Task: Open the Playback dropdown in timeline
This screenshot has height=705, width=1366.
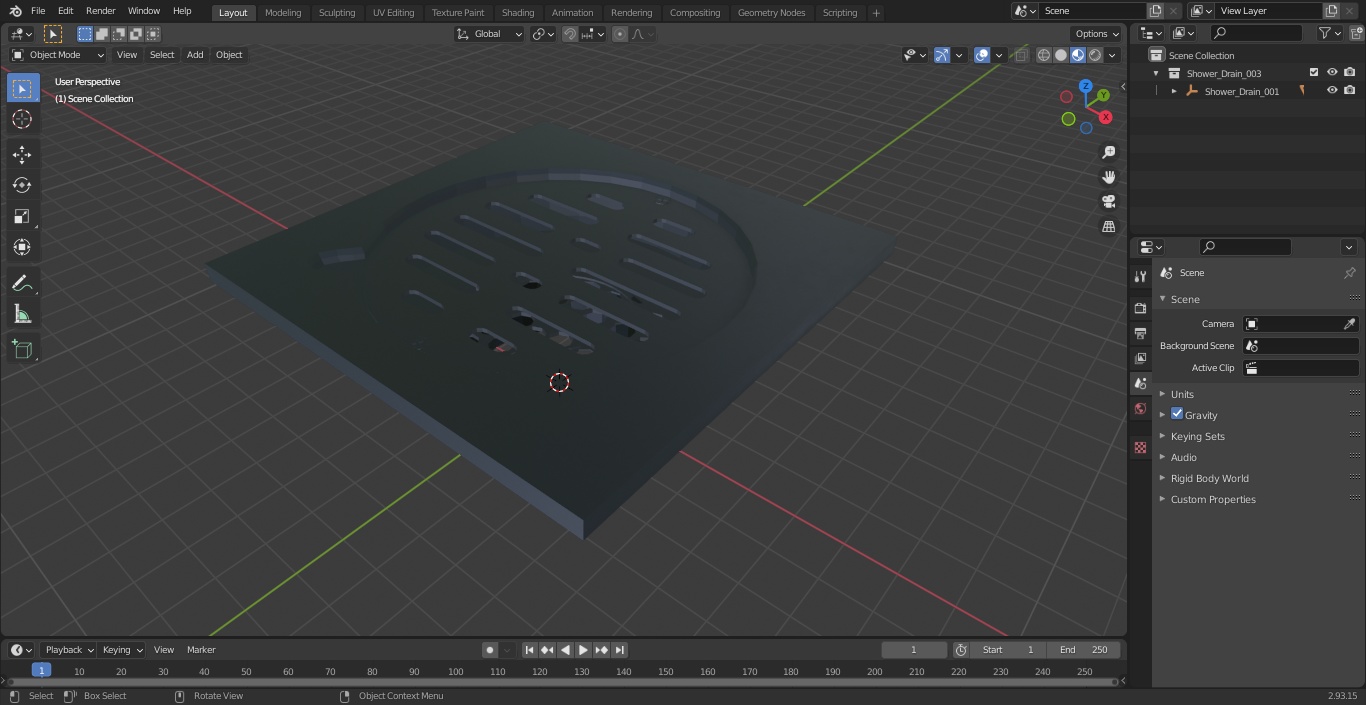Action: (68, 650)
